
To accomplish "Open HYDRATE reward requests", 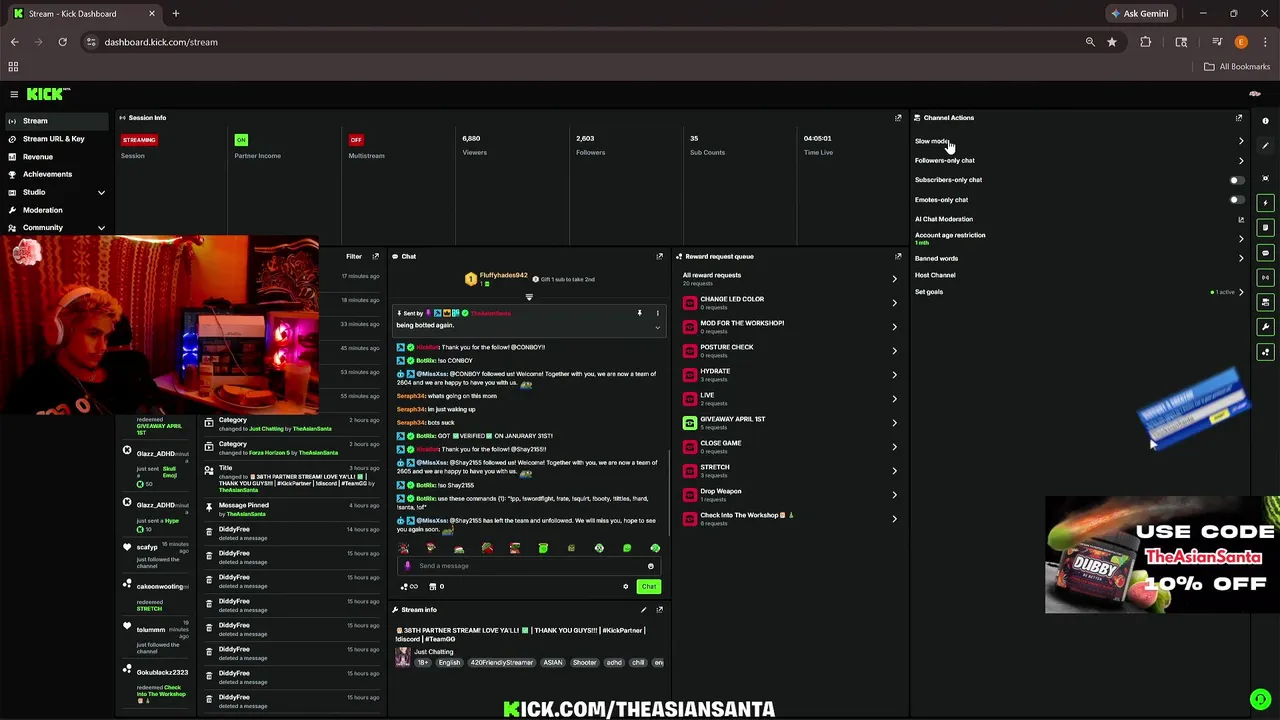I will coord(790,375).
